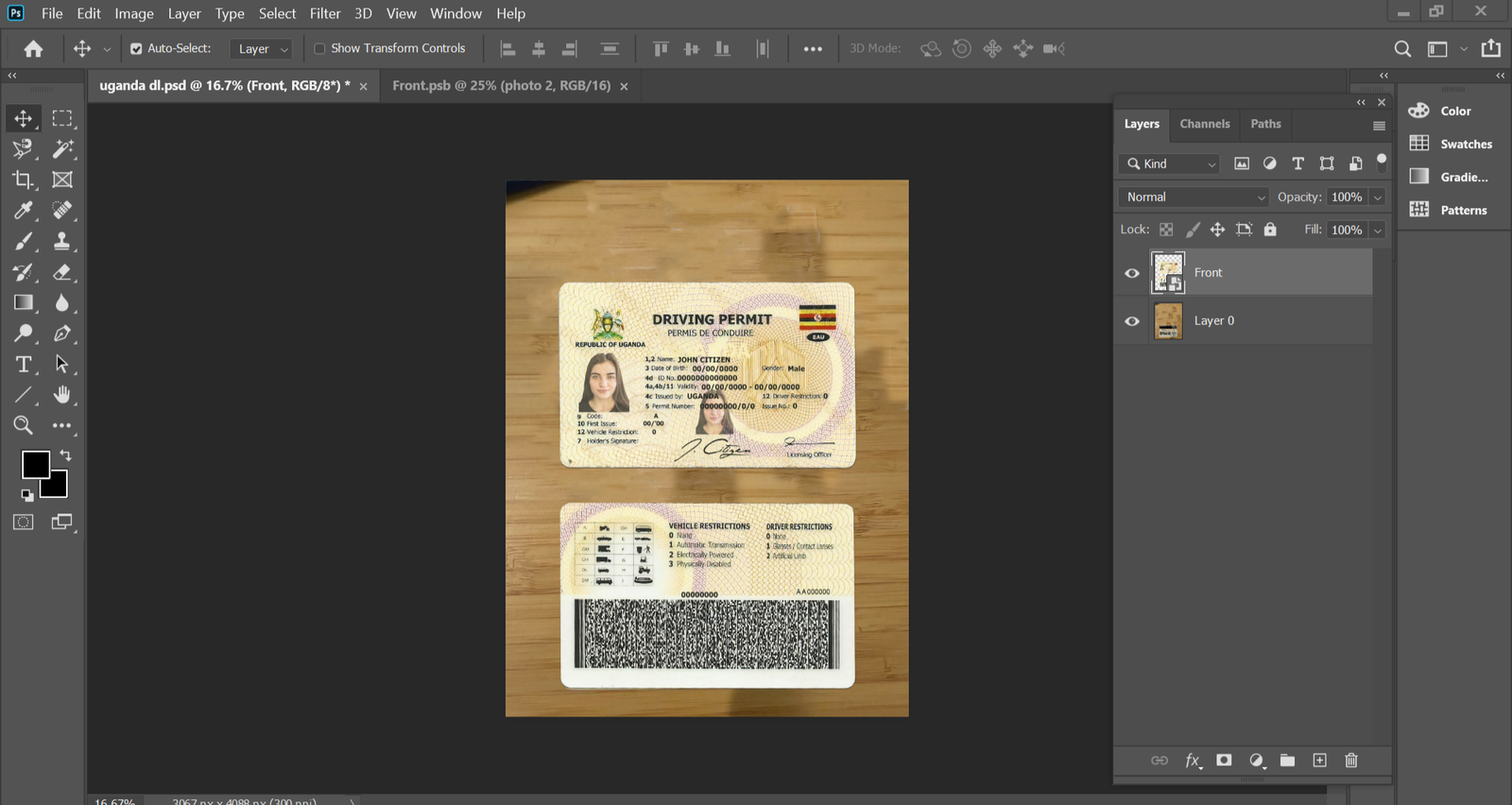
Task: Expand the Kind filter dropdown
Action: click(x=1172, y=164)
